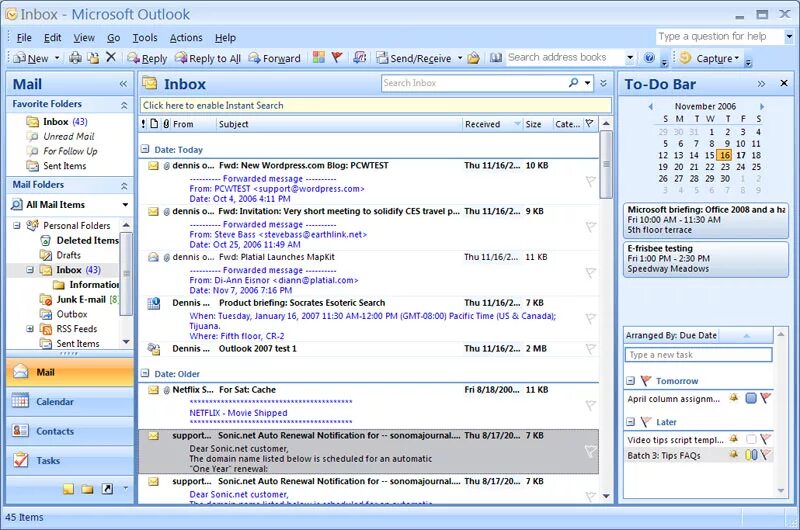This screenshot has height=530, width=800.
Task: Collapse the Date: Today group
Action: tap(145, 149)
